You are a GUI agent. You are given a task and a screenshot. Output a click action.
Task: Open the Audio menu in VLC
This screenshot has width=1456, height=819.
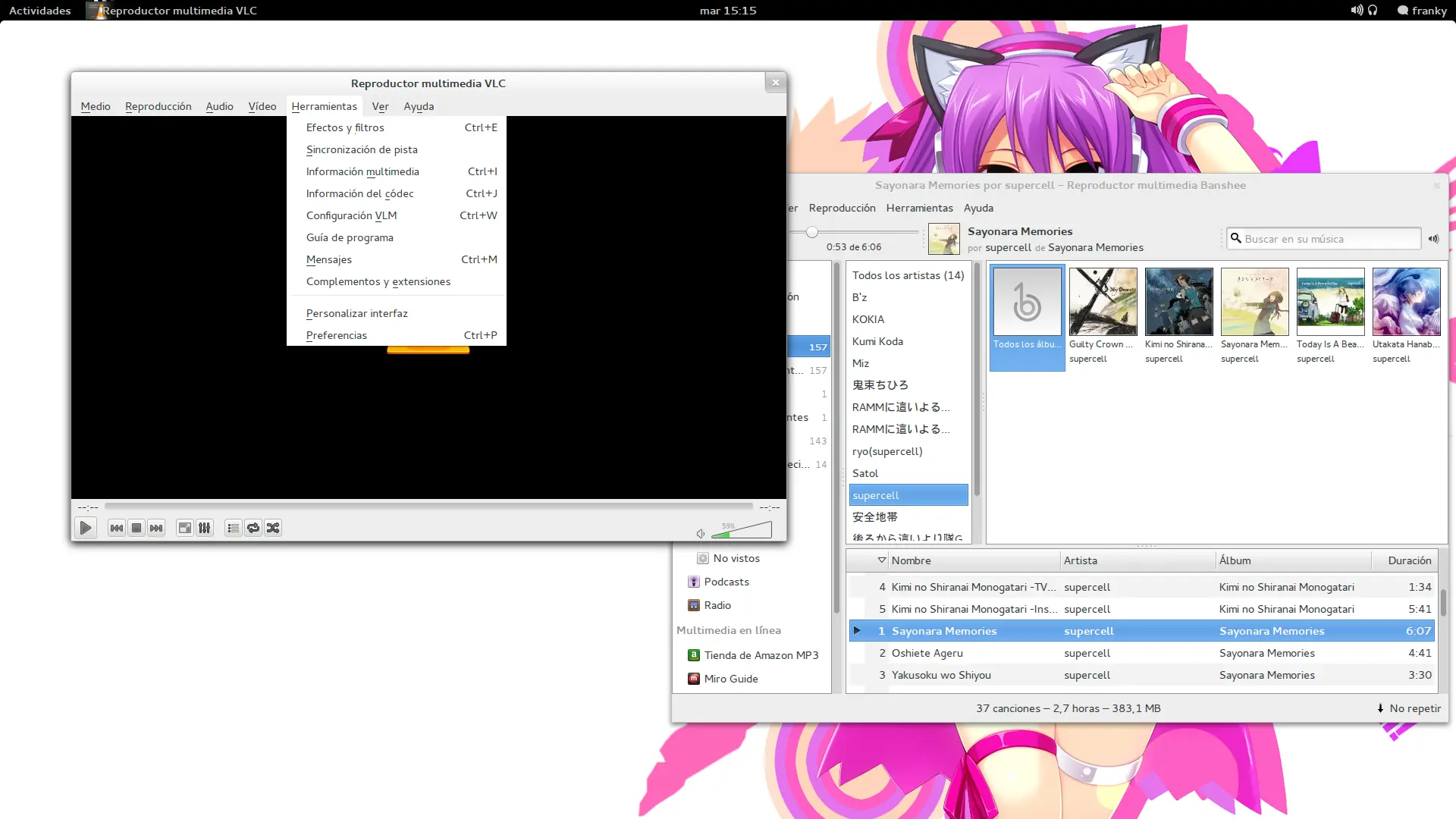point(219,106)
